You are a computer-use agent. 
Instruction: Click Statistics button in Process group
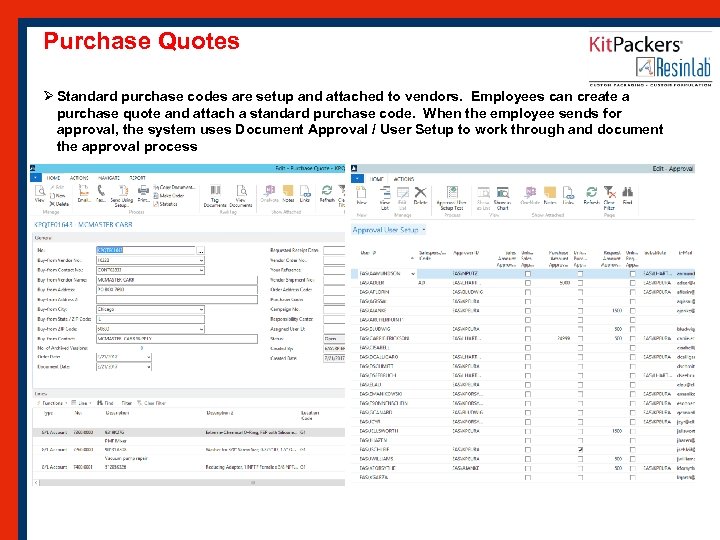tap(166, 204)
